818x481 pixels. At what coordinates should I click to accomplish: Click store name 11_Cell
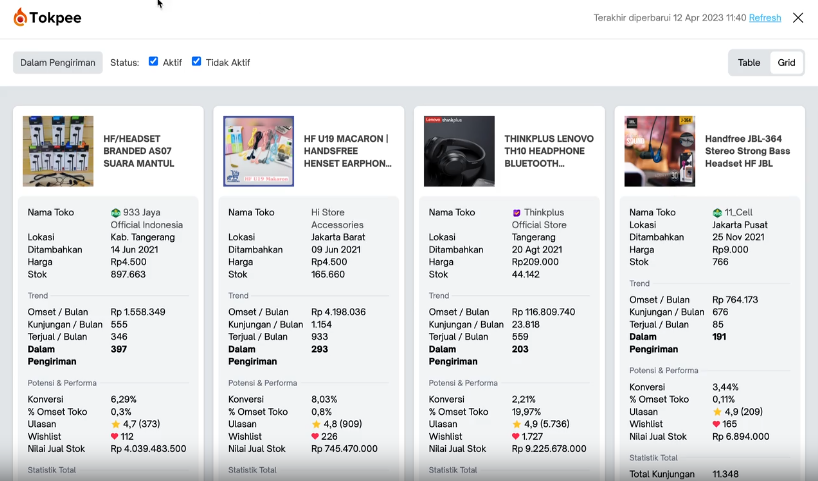click(738, 212)
